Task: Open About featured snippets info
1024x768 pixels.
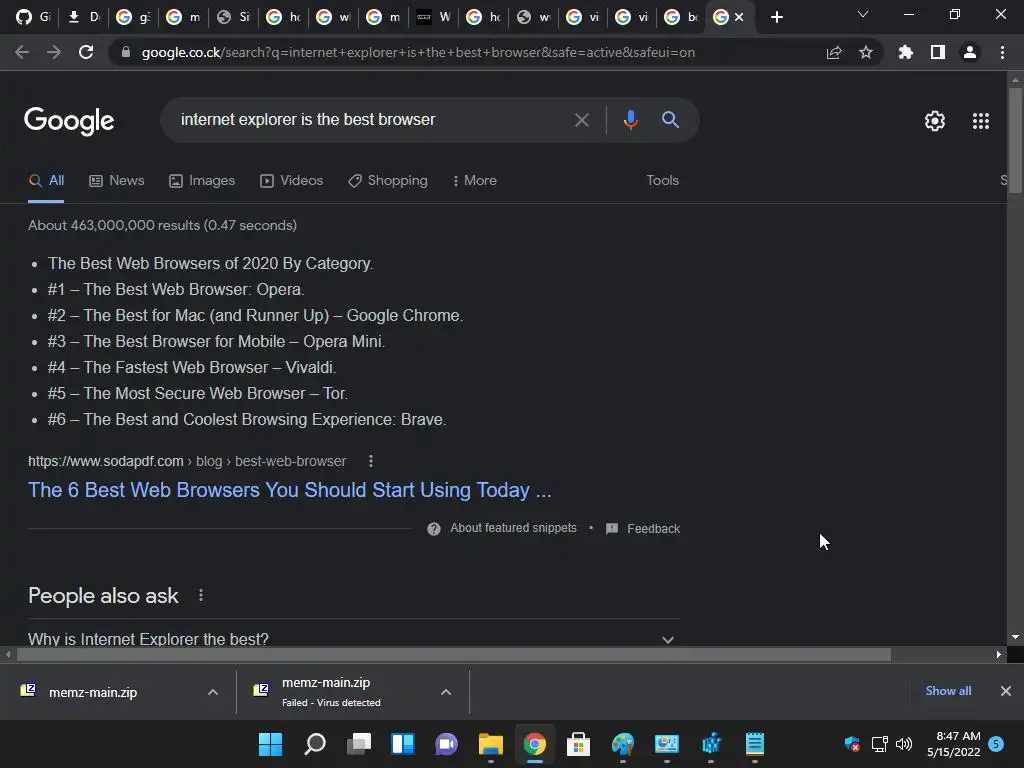Action: tap(502, 528)
